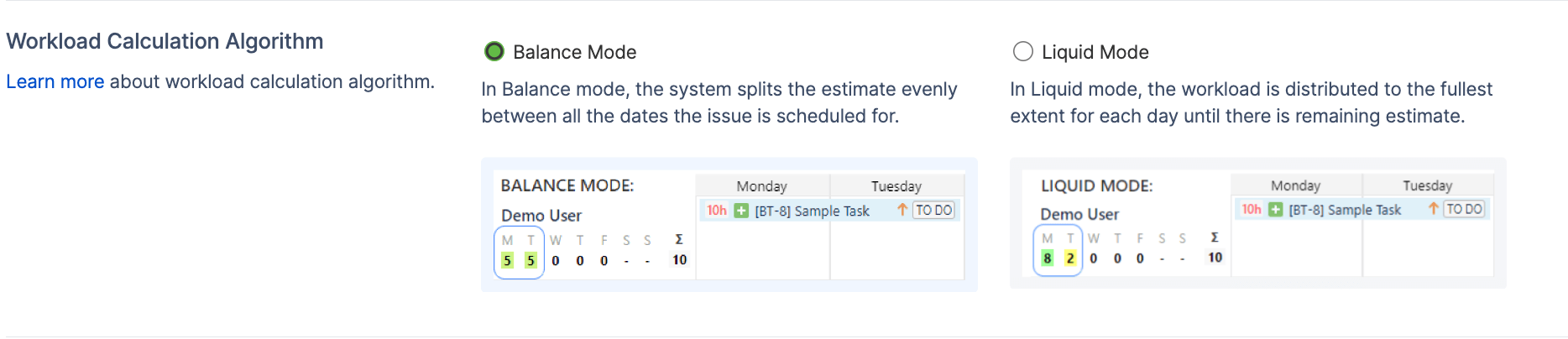Click the 10h badge in Liquid Mode preview
The image size is (1568, 339).
click(x=1251, y=210)
